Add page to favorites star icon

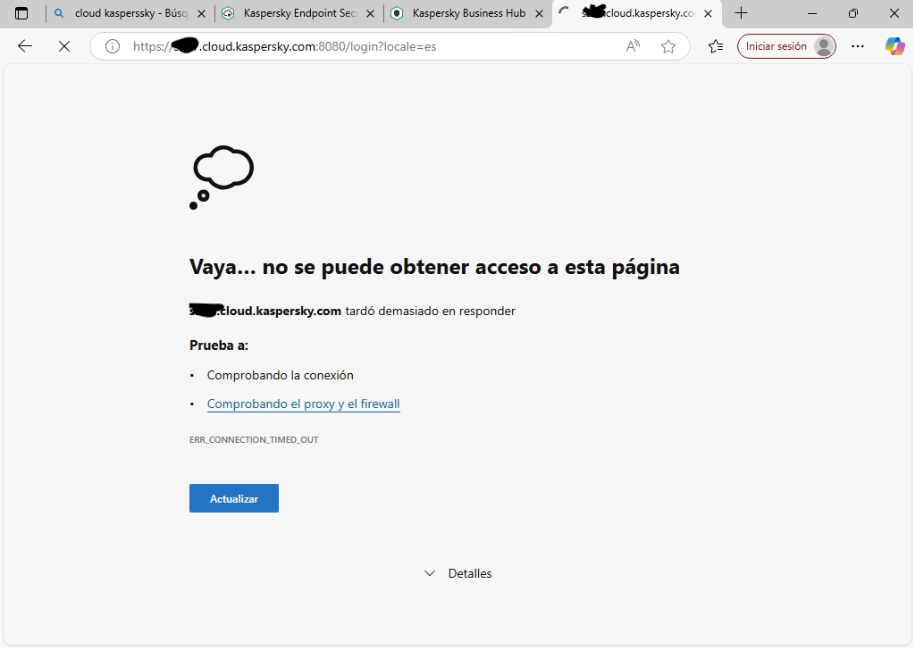click(668, 47)
